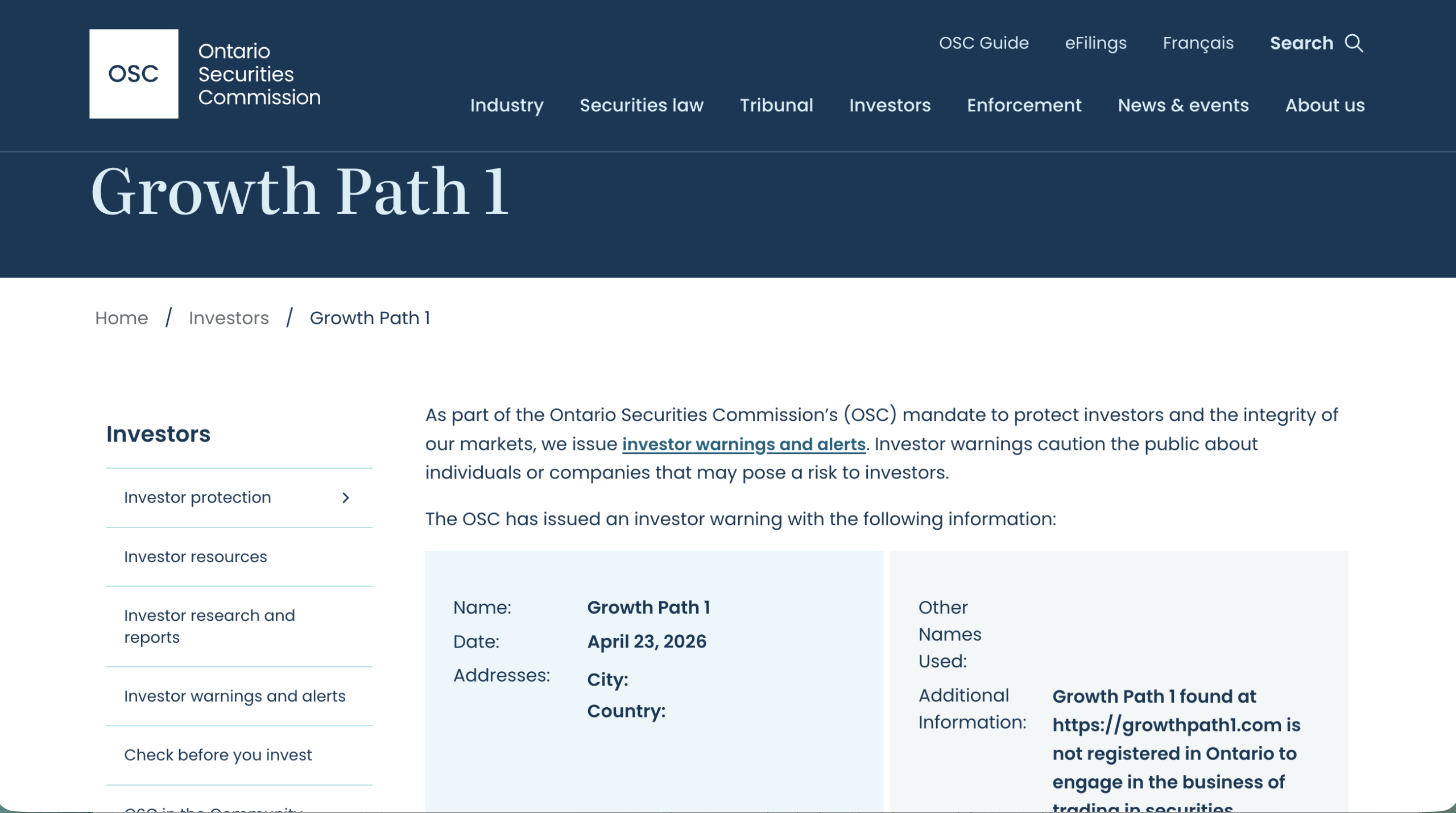This screenshot has height=813, width=1456.
Task: Click the date April 23, 2026
Action: 647,642
